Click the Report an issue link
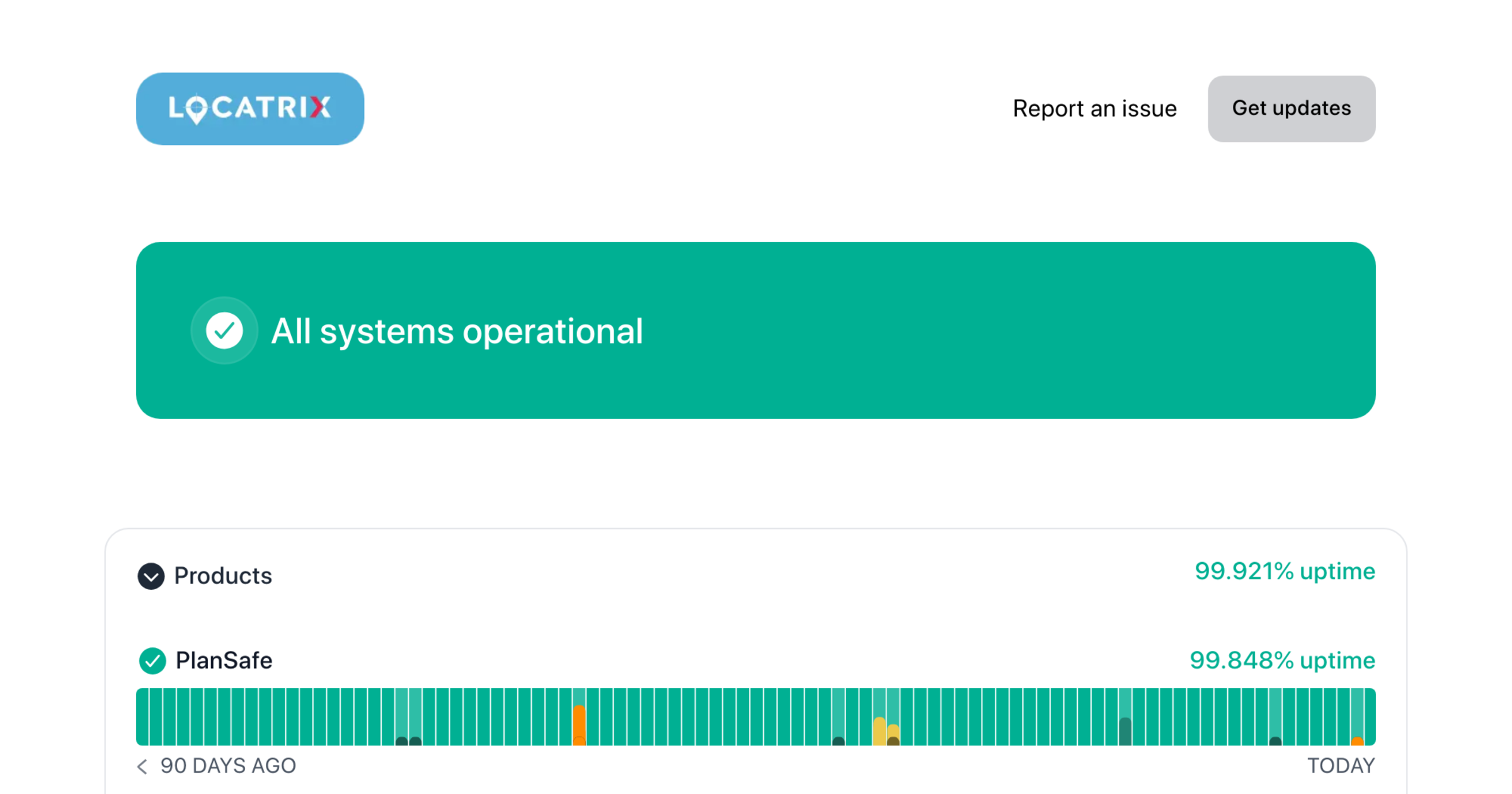This screenshot has height=794, width=1512. point(1094,108)
